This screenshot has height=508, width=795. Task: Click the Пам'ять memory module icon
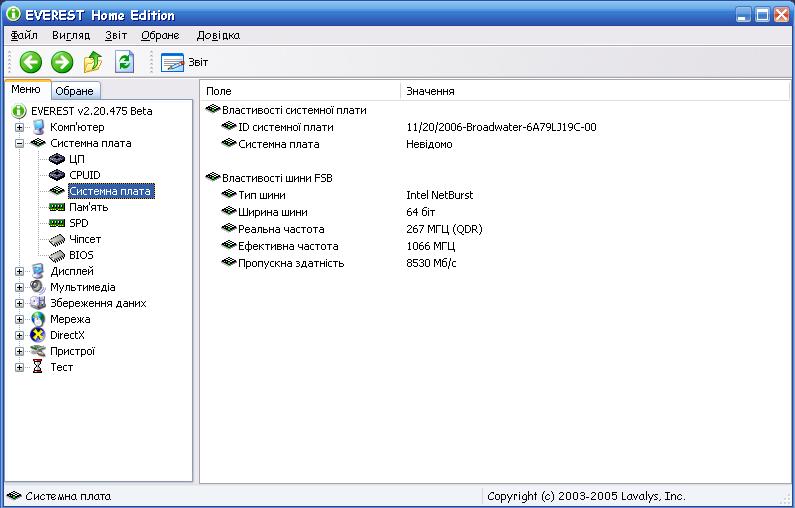point(57,207)
